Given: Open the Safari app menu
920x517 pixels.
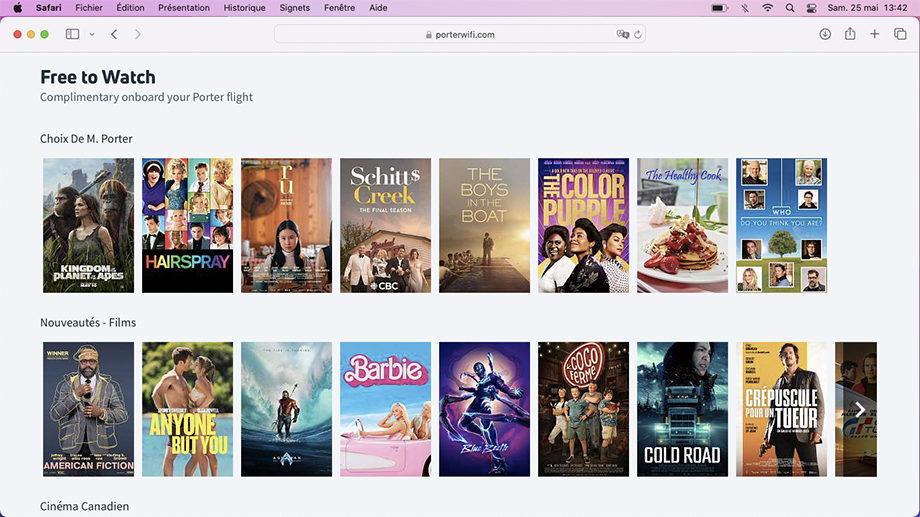Looking at the screenshot, I should (x=49, y=8).
